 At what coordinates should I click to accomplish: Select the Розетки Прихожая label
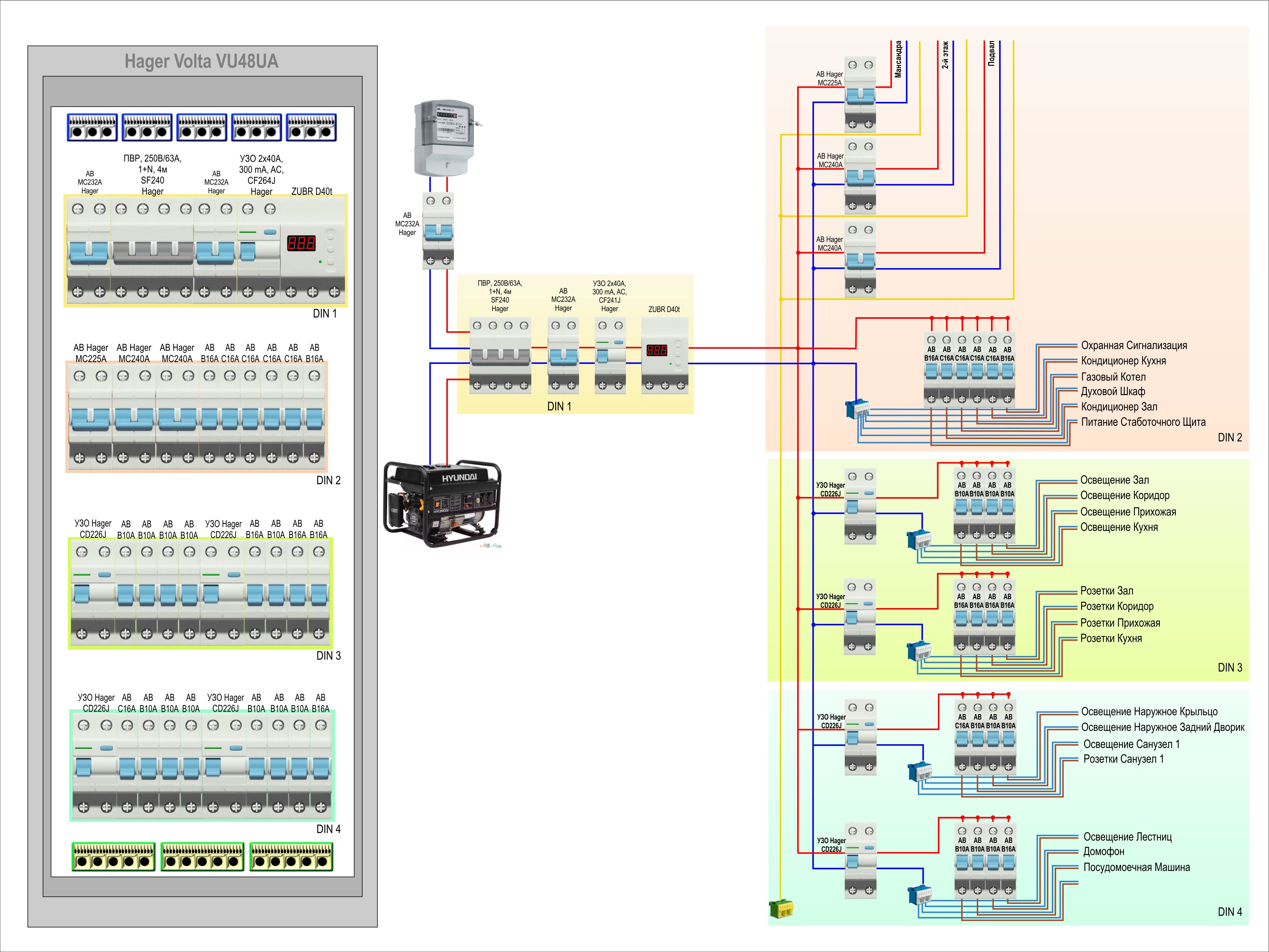(1120, 623)
